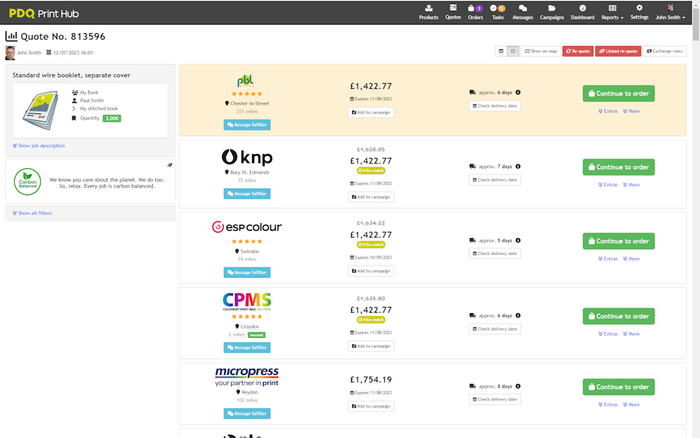This screenshot has height=438, width=700.
Task: Click info icon beside pbl 6 days
Action: click(518, 92)
